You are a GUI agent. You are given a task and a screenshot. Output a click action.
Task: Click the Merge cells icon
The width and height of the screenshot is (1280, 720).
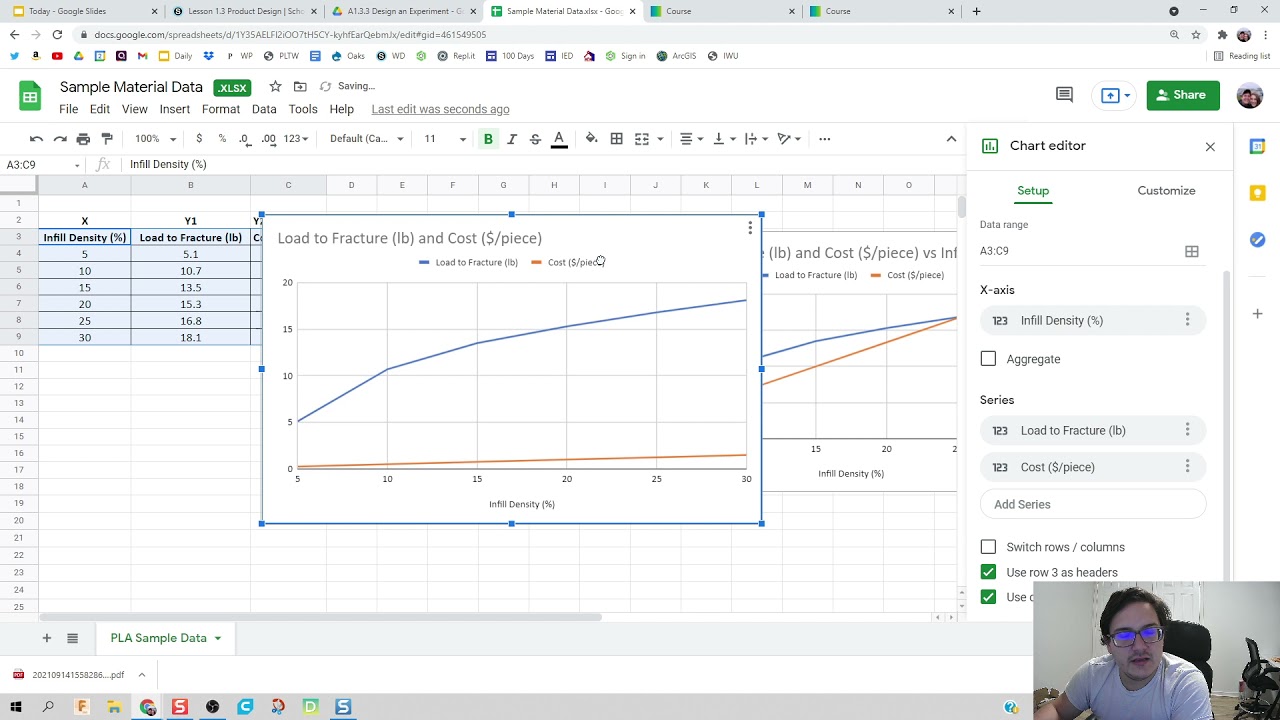coord(642,139)
